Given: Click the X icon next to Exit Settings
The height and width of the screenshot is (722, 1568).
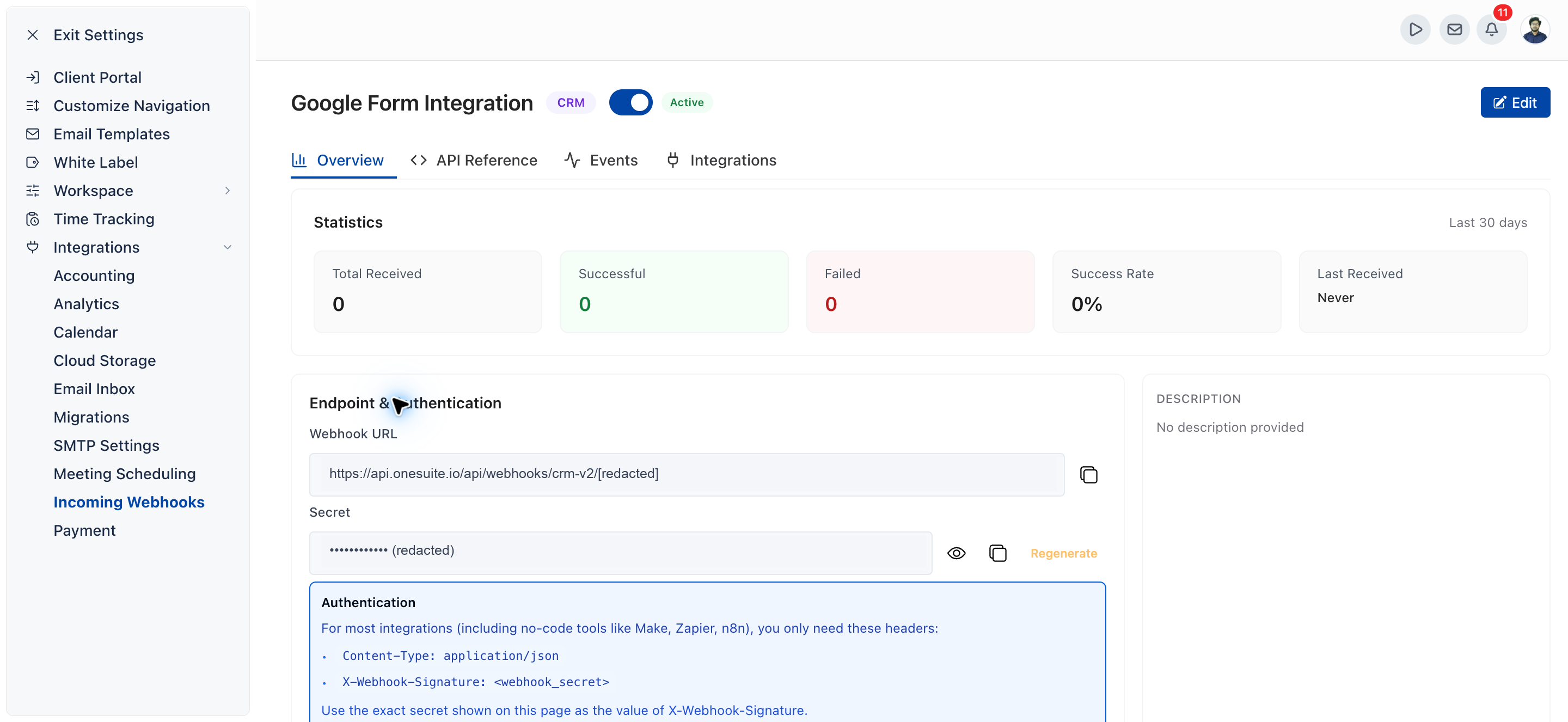Looking at the screenshot, I should pyautogui.click(x=33, y=35).
